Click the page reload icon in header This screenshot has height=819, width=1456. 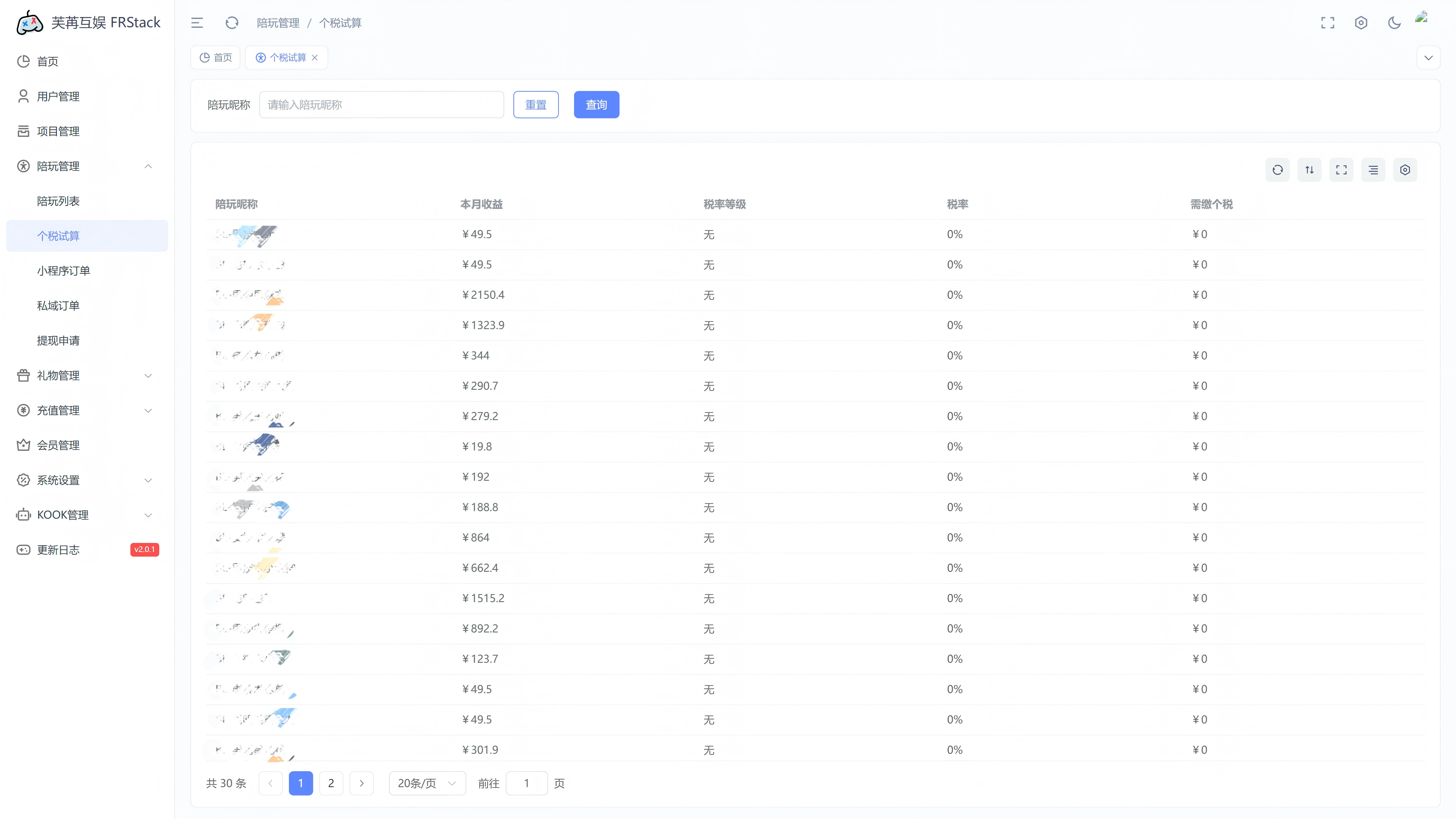coord(232,23)
